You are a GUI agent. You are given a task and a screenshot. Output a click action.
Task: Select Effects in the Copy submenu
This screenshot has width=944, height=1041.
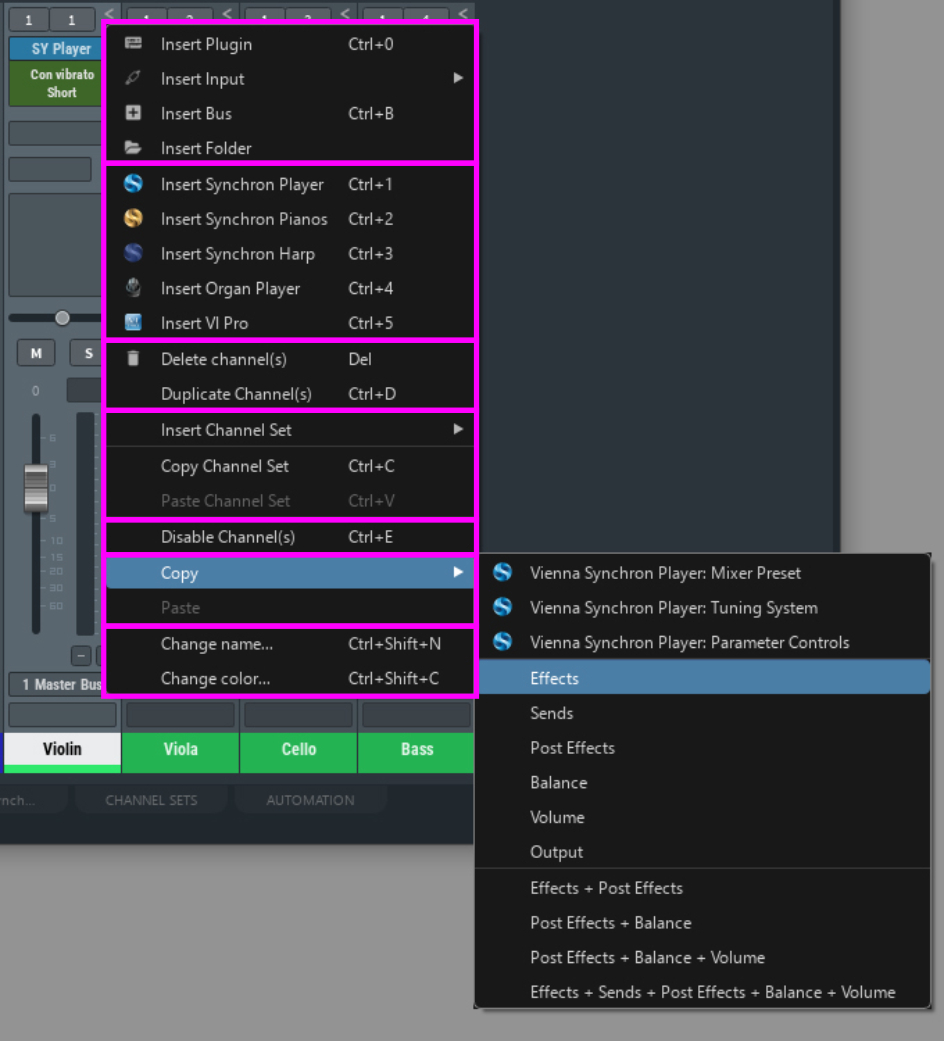[x=554, y=678]
